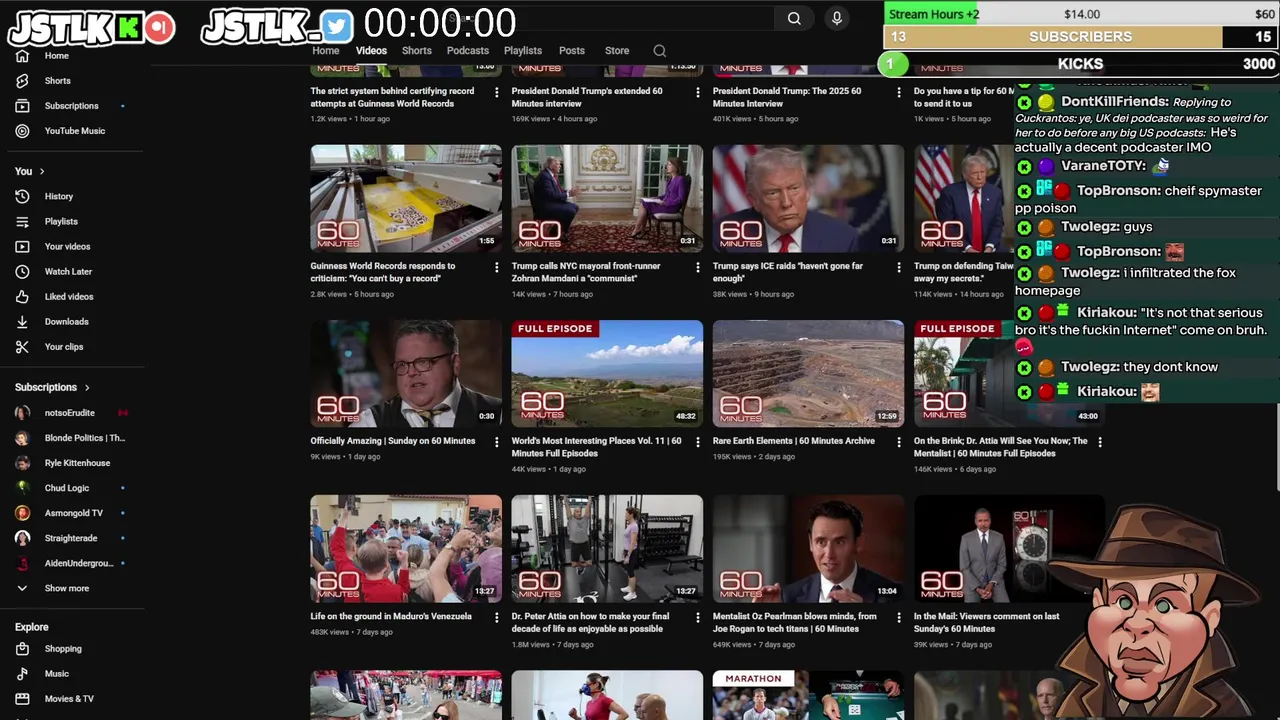Open options menu for Dr. Peter Attia video

(697, 618)
